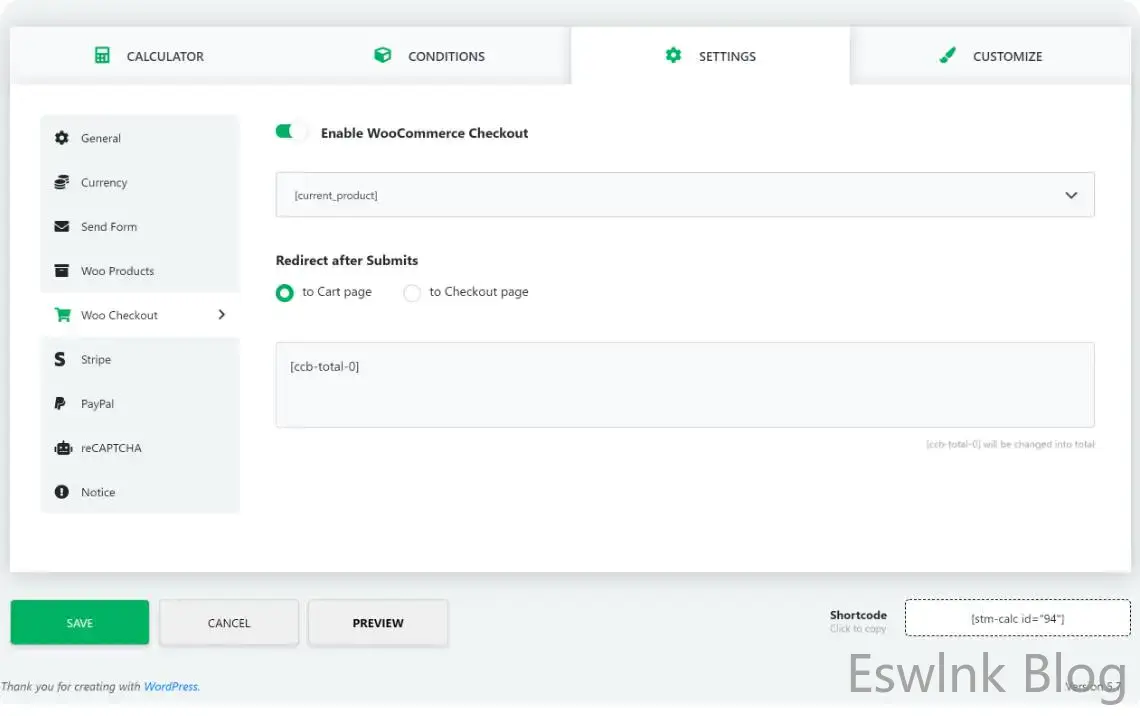Disable the WooCommerce Checkout toggle

290,132
